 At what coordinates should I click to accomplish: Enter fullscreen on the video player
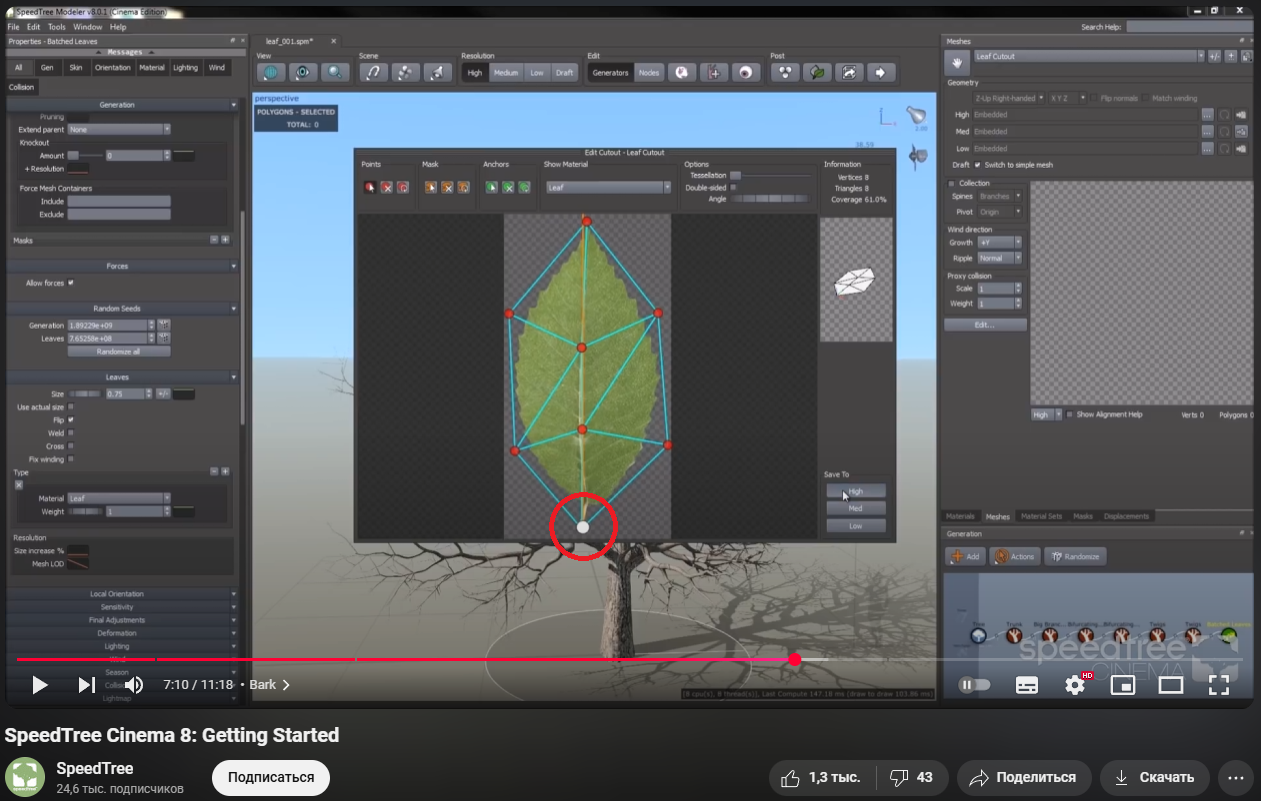1218,685
